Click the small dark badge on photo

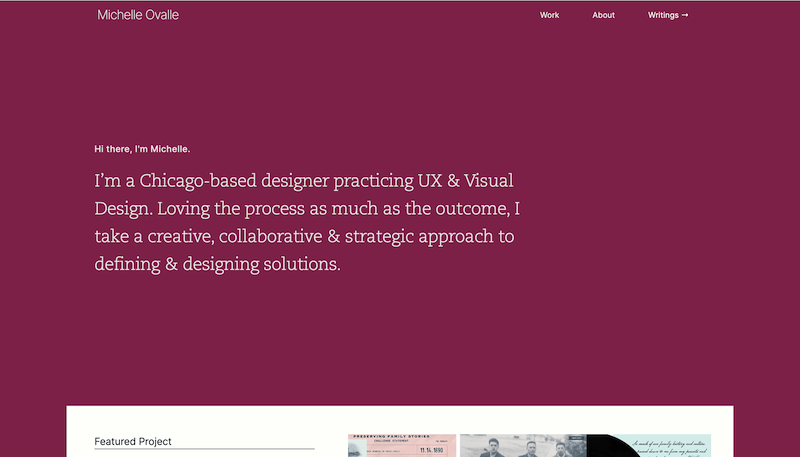(576, 438)
